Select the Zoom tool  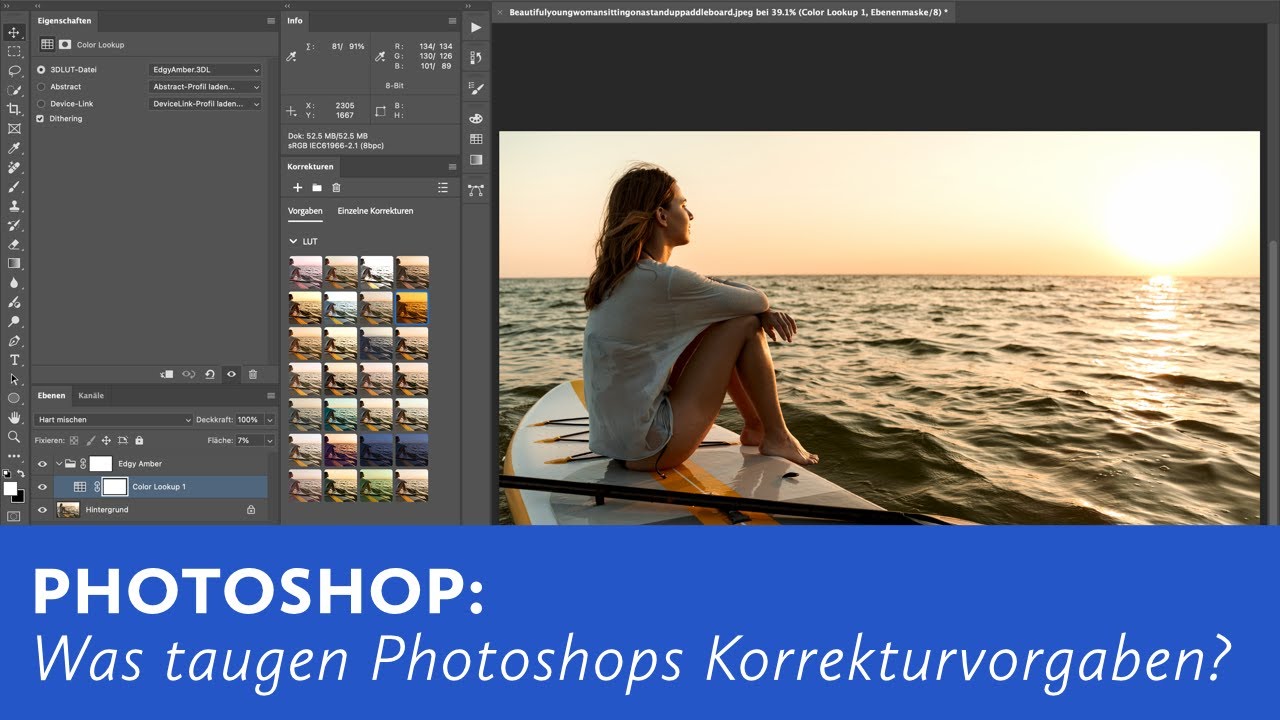coord(14,436)
